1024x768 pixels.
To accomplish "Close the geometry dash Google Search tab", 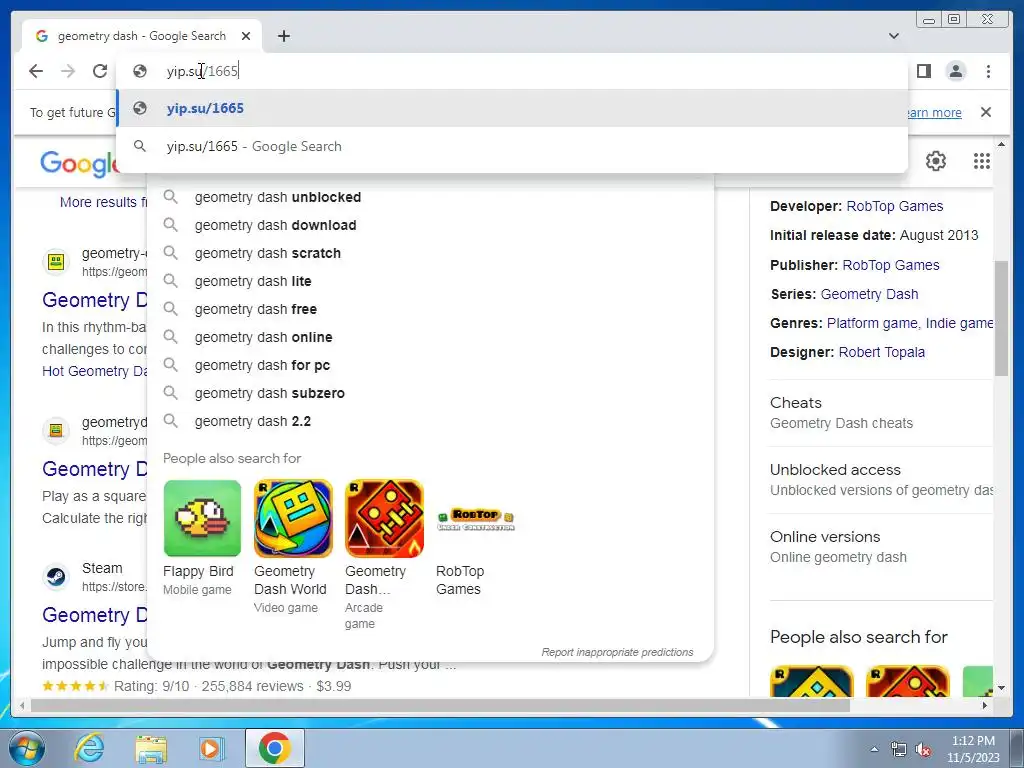I will click(x=246, y=36).
